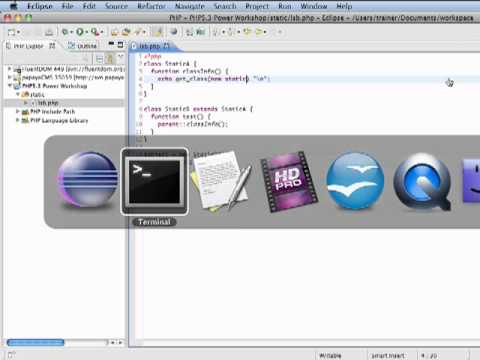Close the lsb.php editor tab
The height and width of the screenshot is (360, 480).
pos(167,46)
